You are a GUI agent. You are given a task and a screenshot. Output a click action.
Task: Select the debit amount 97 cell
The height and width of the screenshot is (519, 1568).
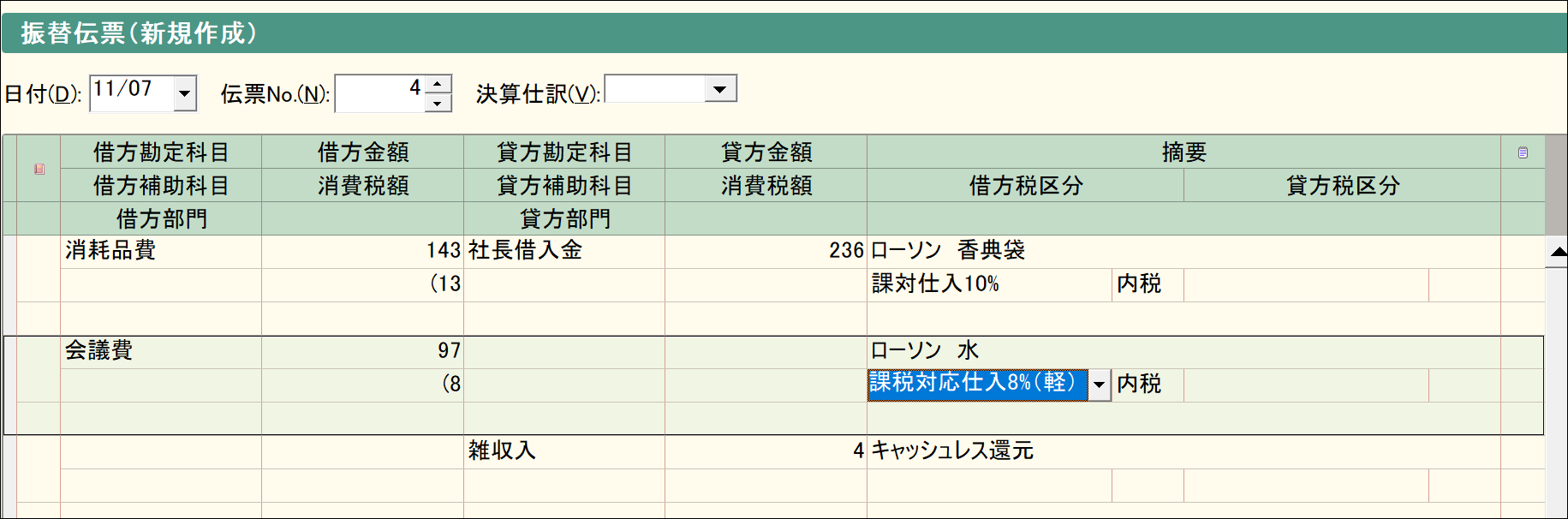(x=363, y=351)
